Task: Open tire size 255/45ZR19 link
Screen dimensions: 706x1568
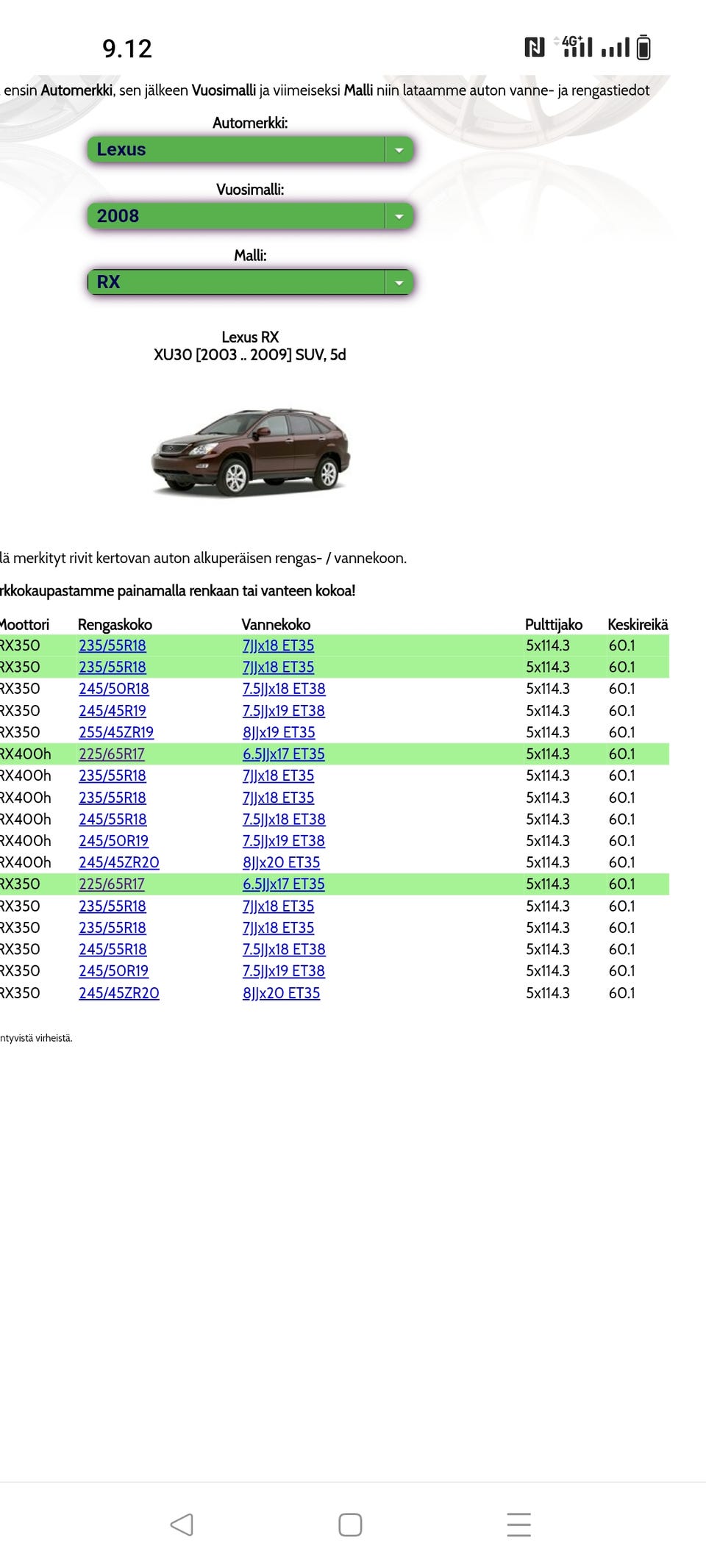Action: [x=116, y=732]
